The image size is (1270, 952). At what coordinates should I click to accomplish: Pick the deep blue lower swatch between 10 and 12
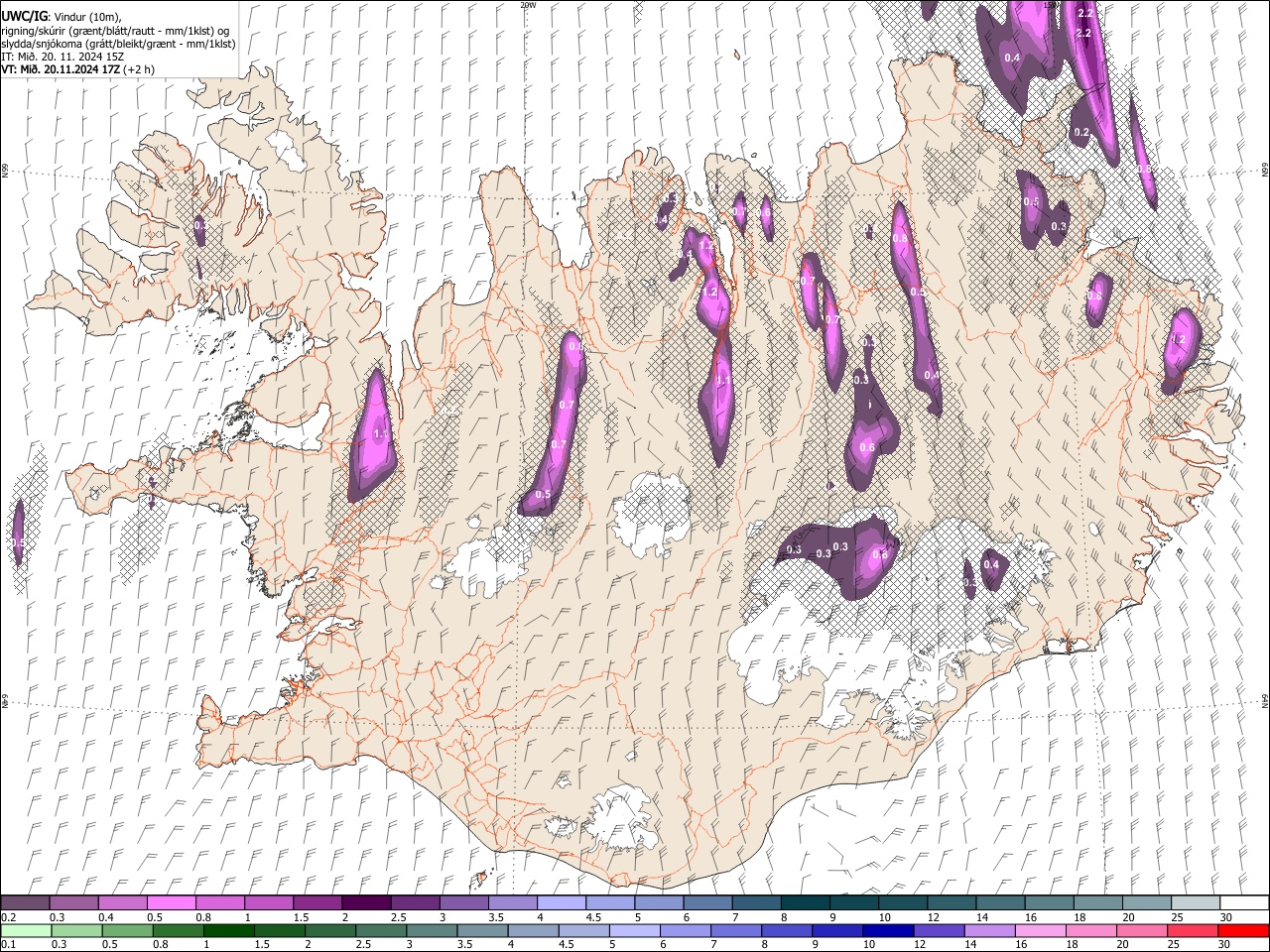(886, 930)
